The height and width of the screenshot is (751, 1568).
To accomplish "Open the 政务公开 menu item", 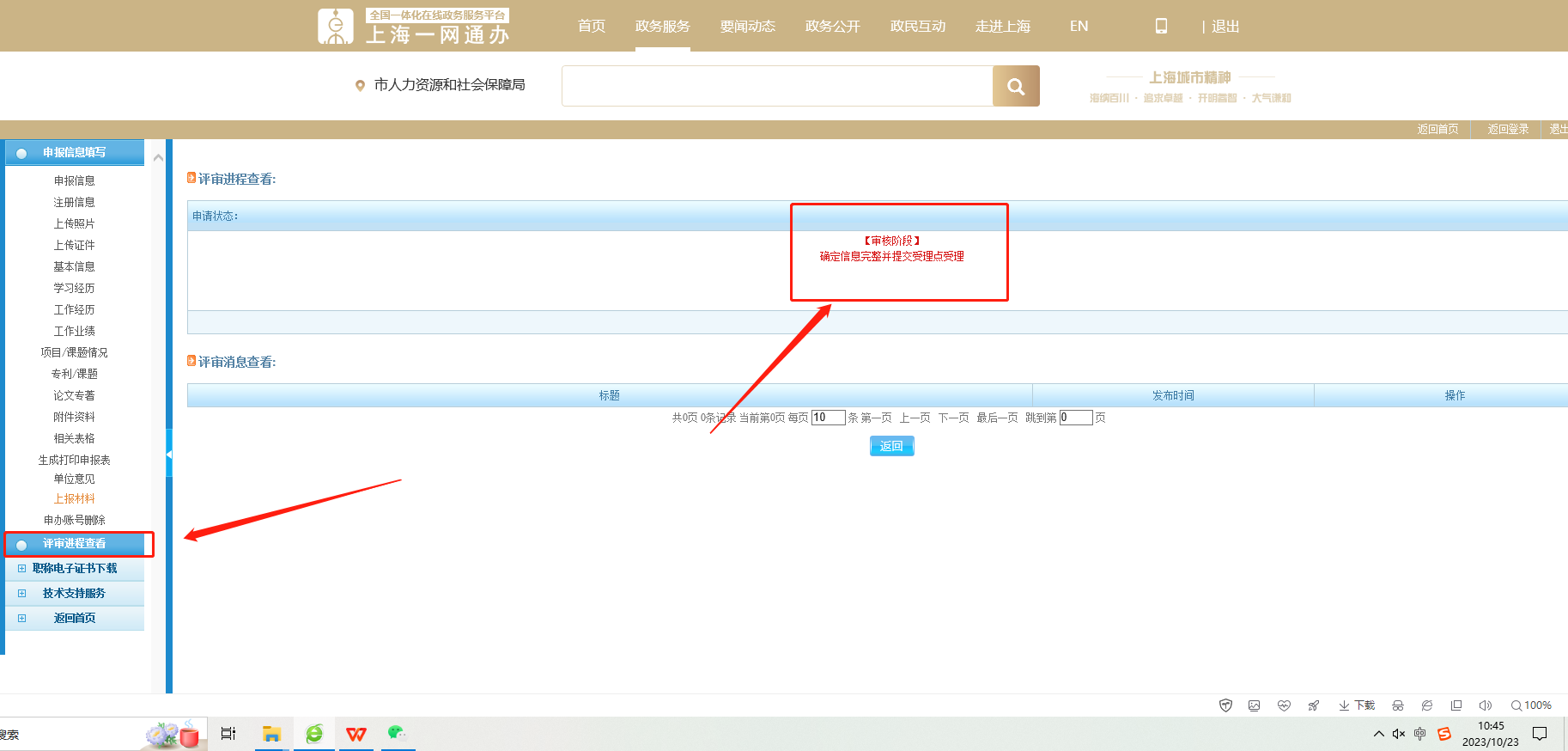I will tap(832, 27).
